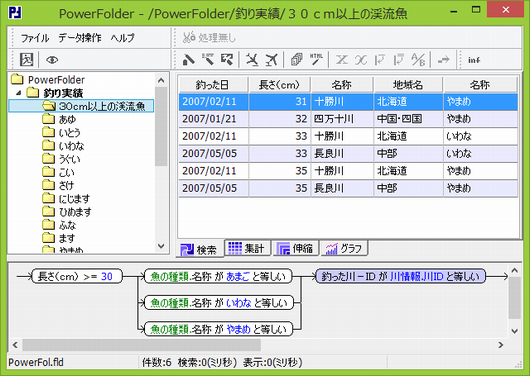Click the tree panel vertical scrollbar thumb
This screenshot has height=376, width=530.
click(161, 126)
